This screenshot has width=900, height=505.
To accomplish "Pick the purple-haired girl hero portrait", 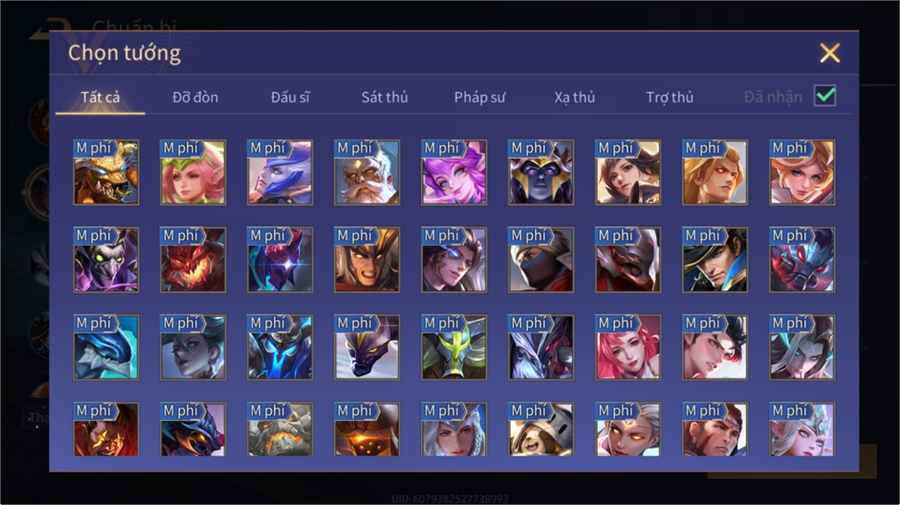I will click(454, 172).
